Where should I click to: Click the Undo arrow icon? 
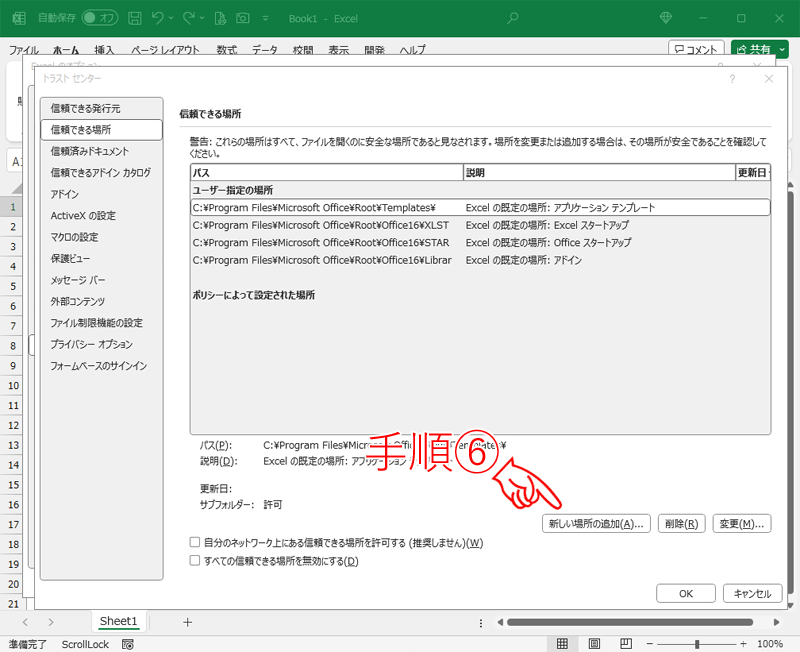(157, 18)
